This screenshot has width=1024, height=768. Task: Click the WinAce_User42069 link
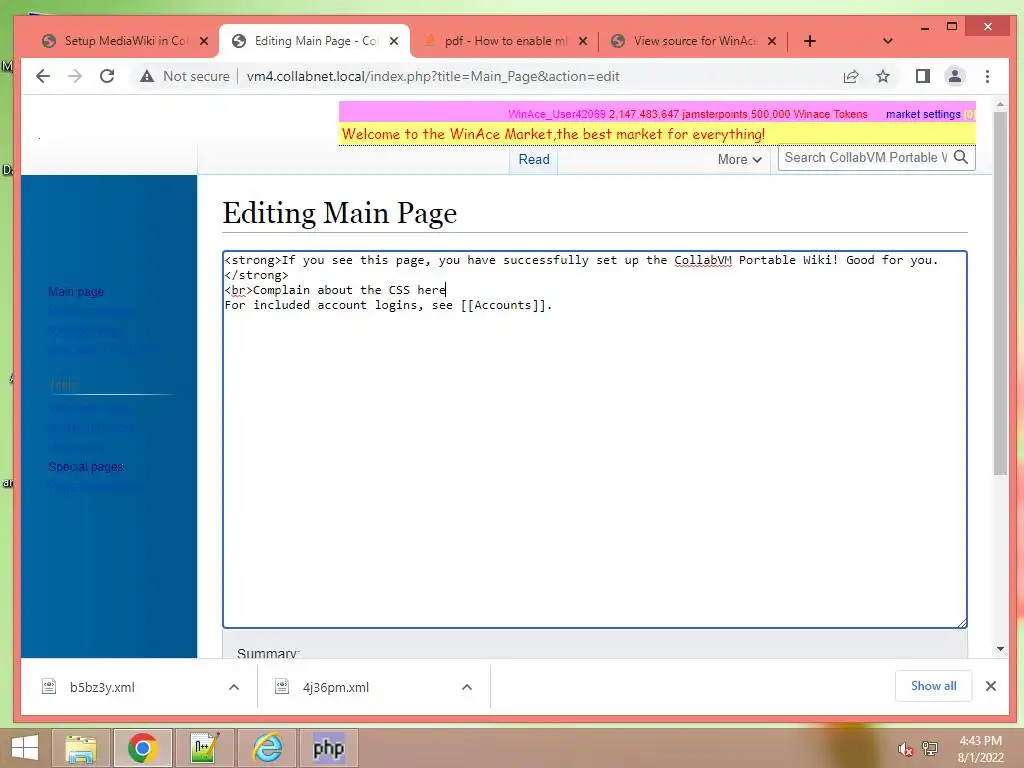point(556,114)
